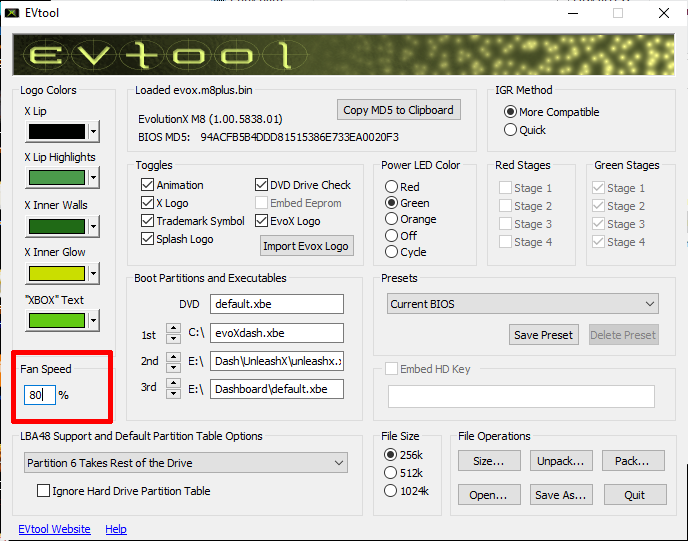Select Orange Power LED color
The width and height of the screenshot is (688, 541).
click(411, 219)
